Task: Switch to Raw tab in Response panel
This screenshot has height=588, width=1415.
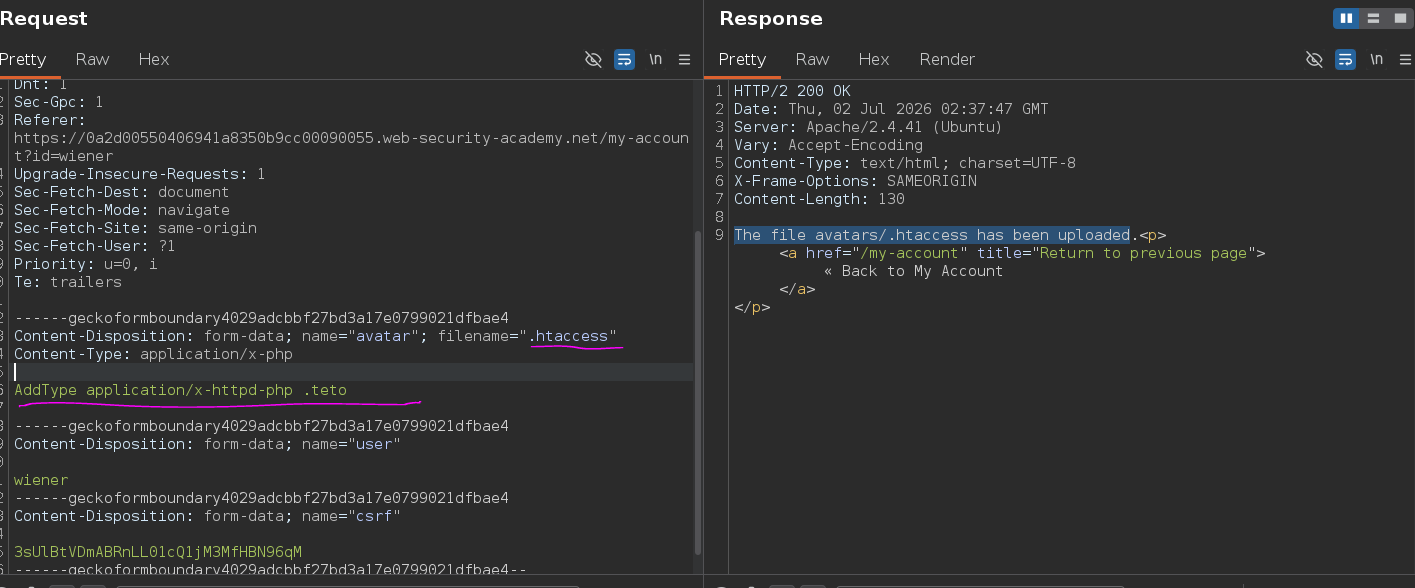Action: pyautogui.click(x=812, y=59)
